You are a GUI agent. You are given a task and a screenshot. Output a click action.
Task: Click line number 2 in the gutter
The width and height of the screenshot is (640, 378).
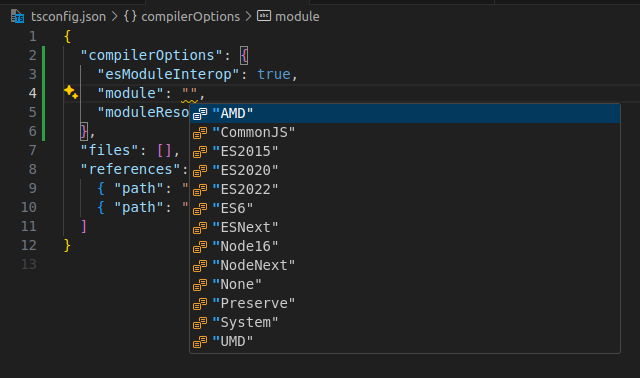33,55
